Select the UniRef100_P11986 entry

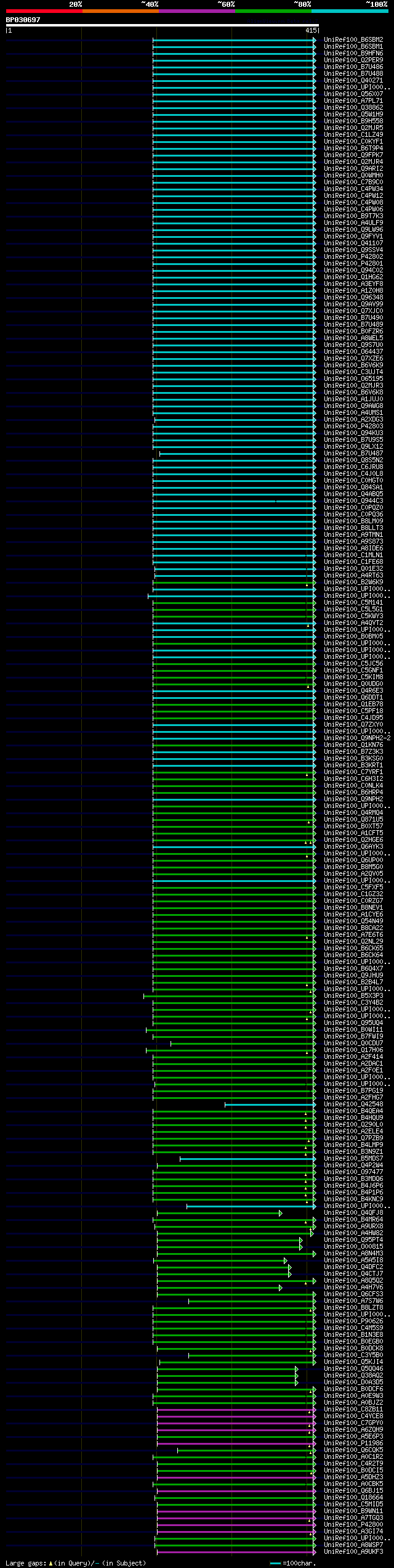coord(353,1443)
